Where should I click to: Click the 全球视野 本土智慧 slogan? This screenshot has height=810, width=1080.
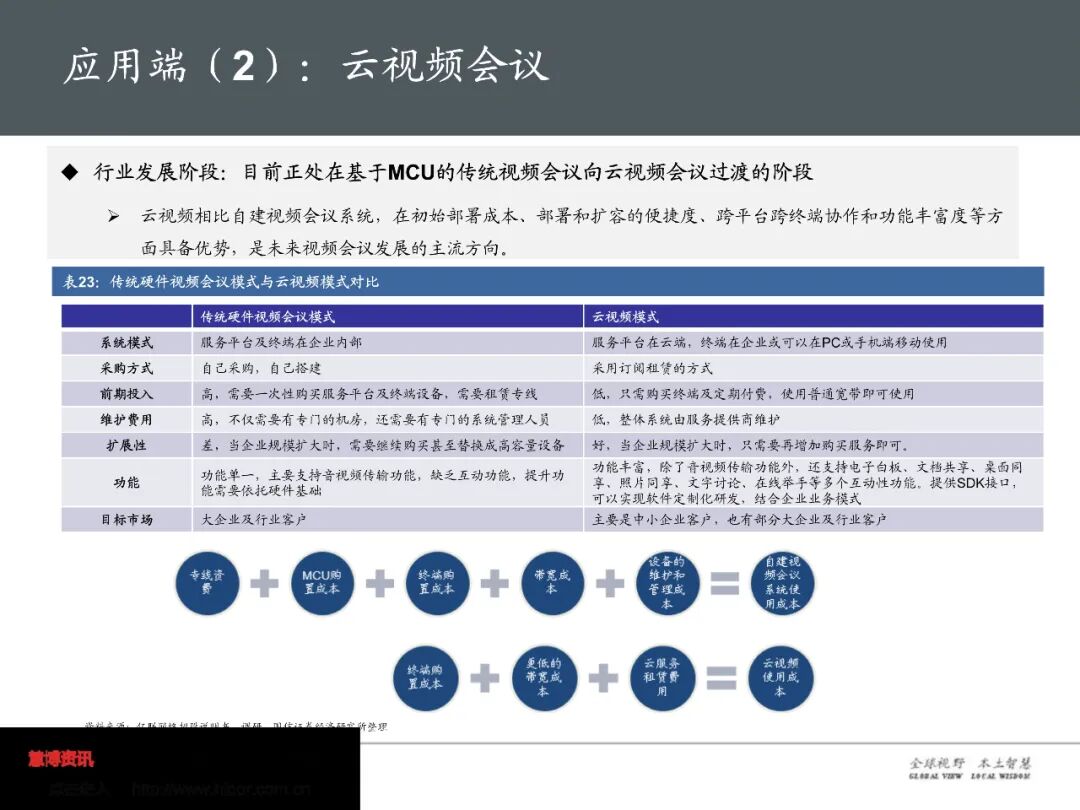970,767
